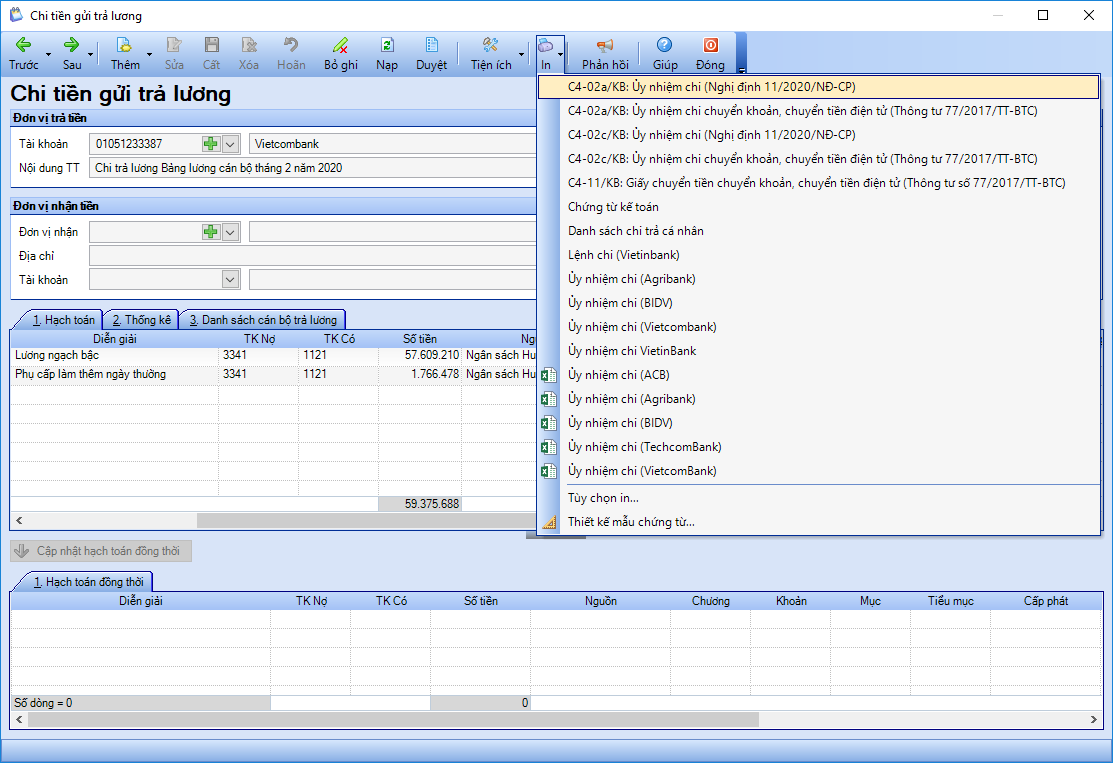
Task: Click the amount cell 1.766.478
Action: (x=420, y=374)
